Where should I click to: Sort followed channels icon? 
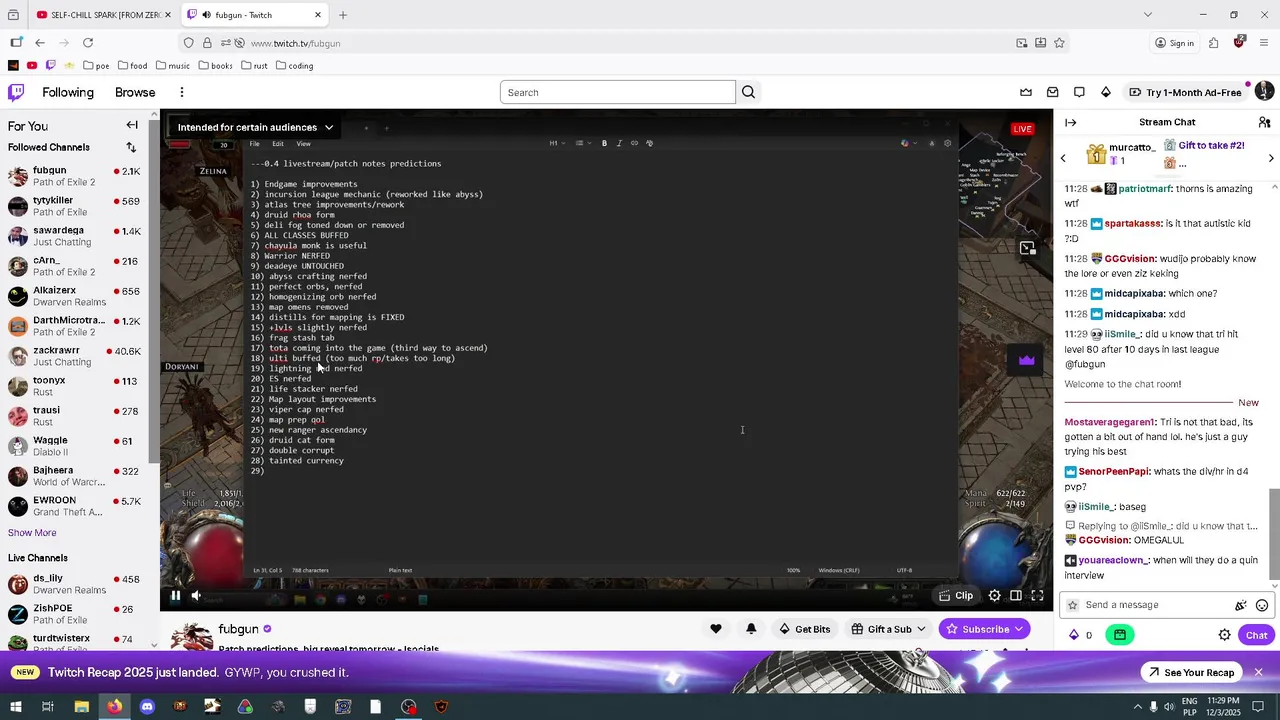point(131,148)
